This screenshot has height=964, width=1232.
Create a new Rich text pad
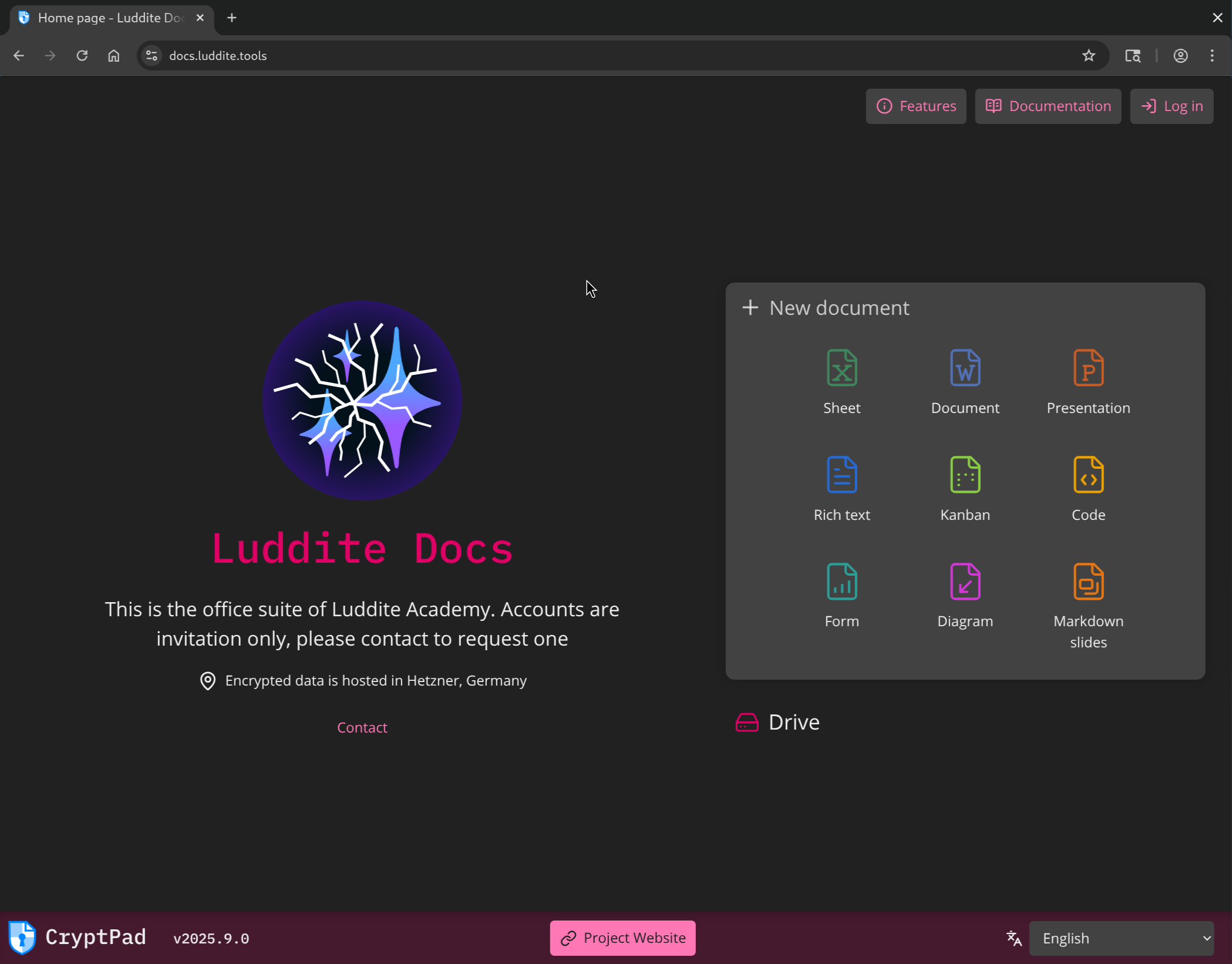coord(841,489)
